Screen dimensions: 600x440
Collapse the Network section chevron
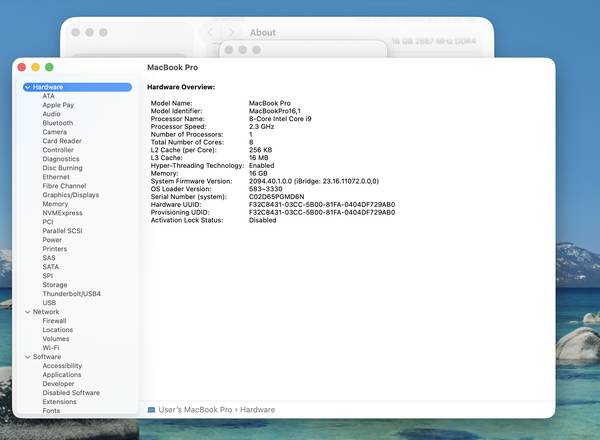click(27, 312)
